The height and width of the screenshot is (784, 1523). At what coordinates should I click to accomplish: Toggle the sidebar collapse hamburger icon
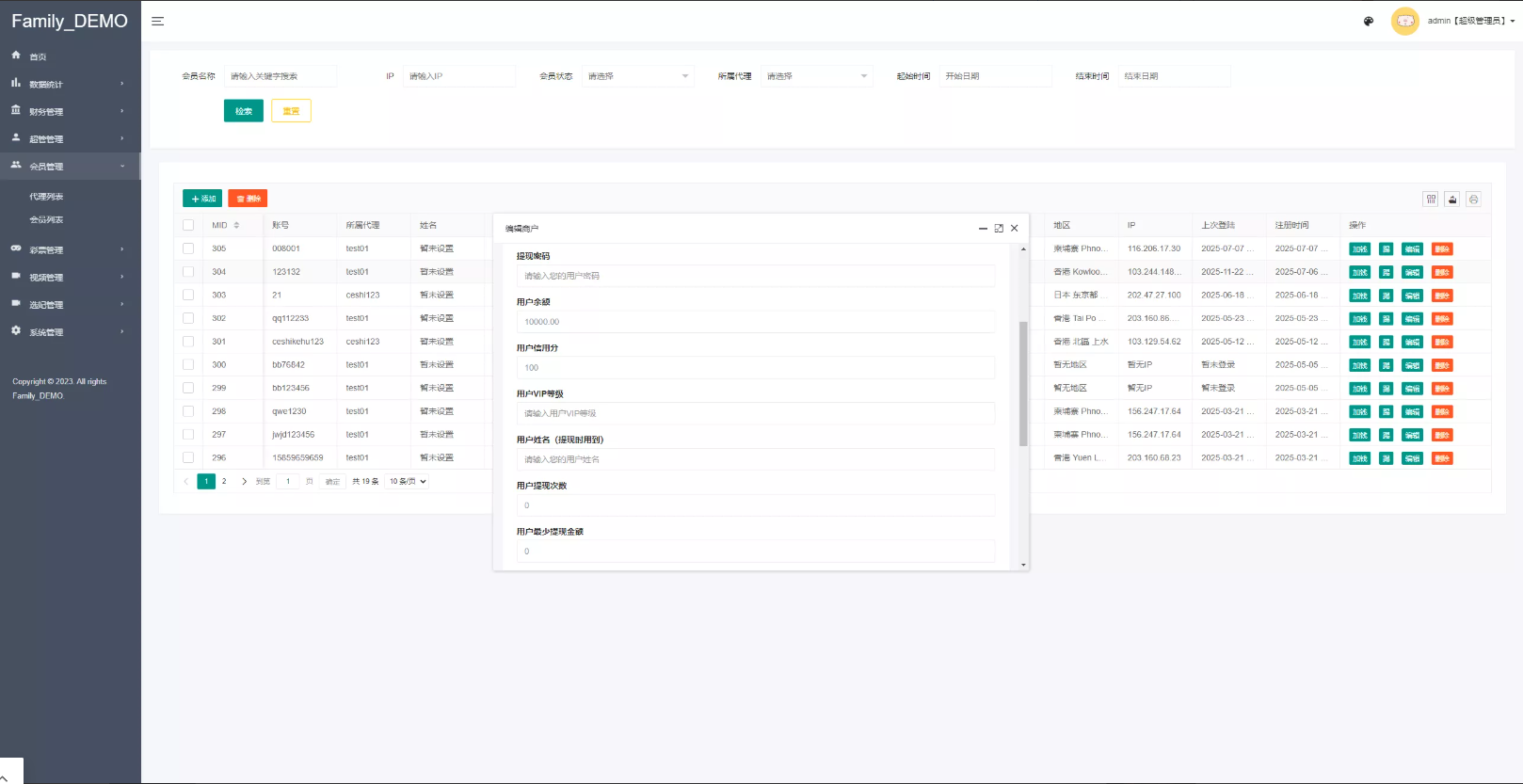pos(158,21)
